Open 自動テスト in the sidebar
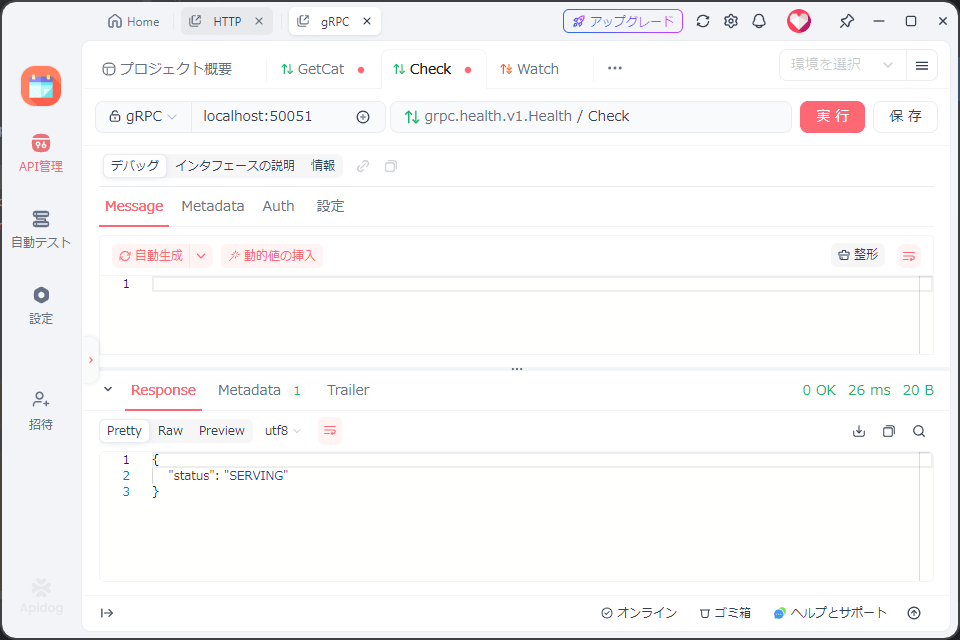Screen dimensions: 960x640 40,229
